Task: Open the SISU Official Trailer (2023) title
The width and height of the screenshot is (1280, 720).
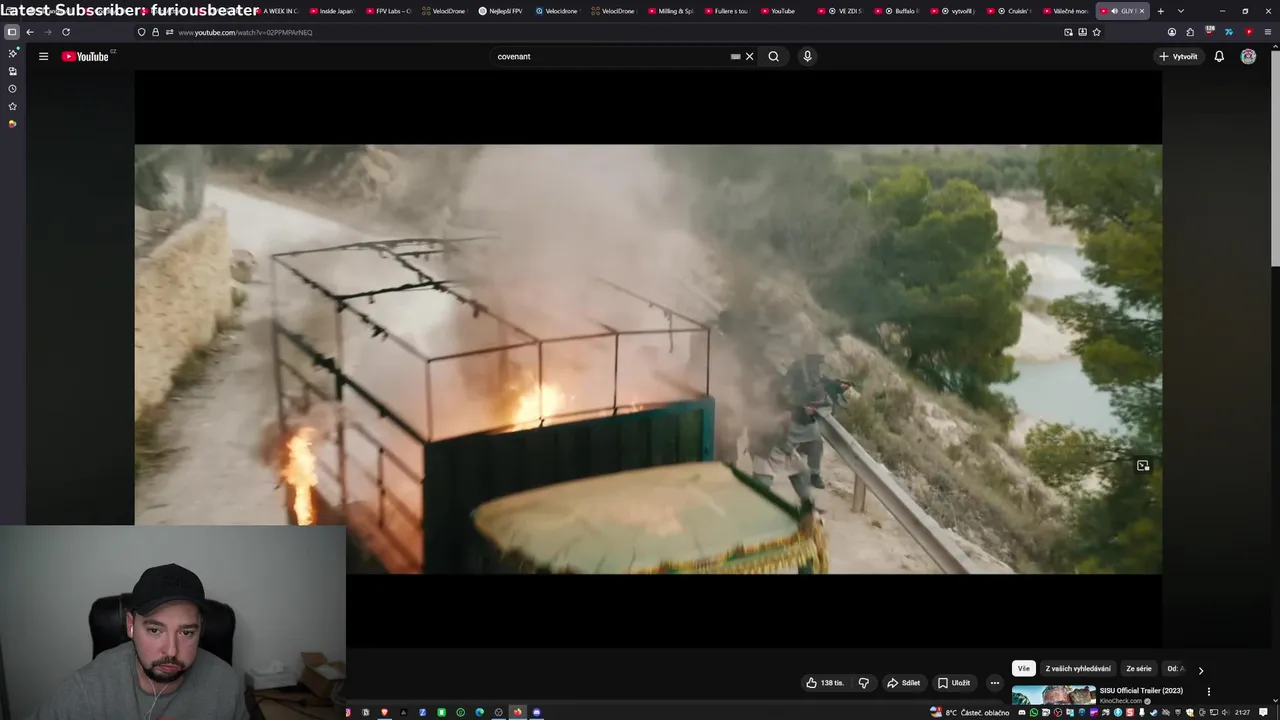Action: [x=1141, y=690]
